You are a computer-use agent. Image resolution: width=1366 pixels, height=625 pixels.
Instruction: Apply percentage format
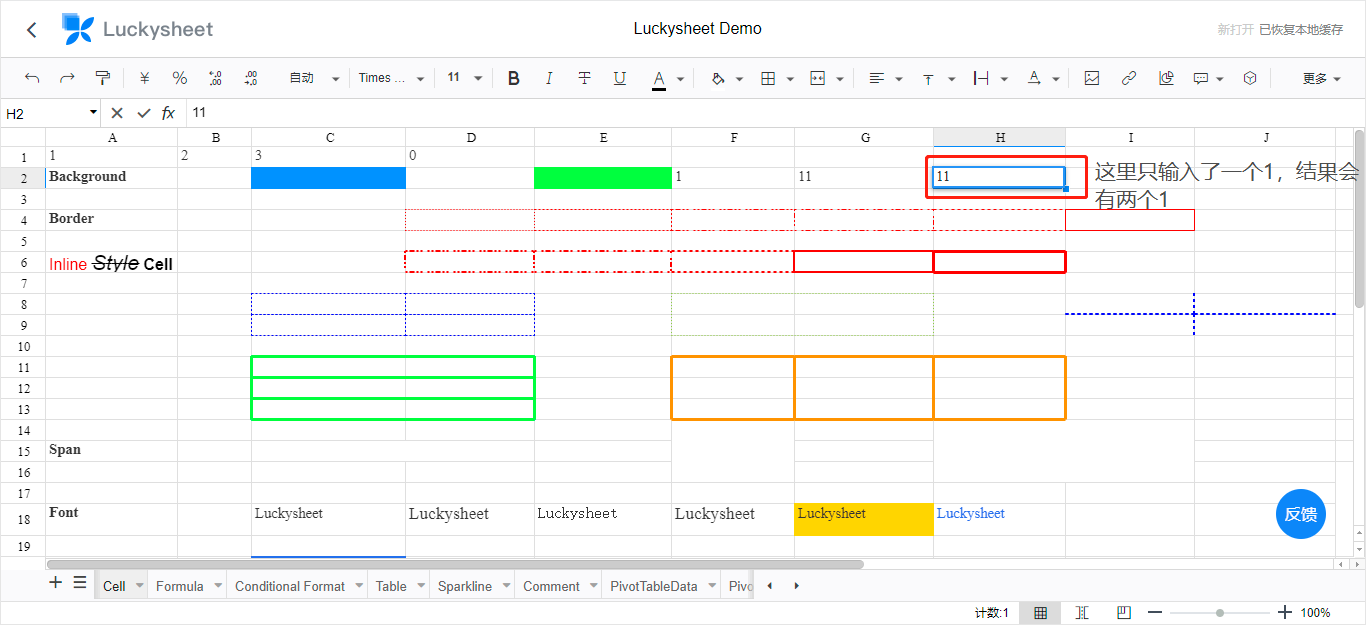pyautogui.click(x=180, y=78)
